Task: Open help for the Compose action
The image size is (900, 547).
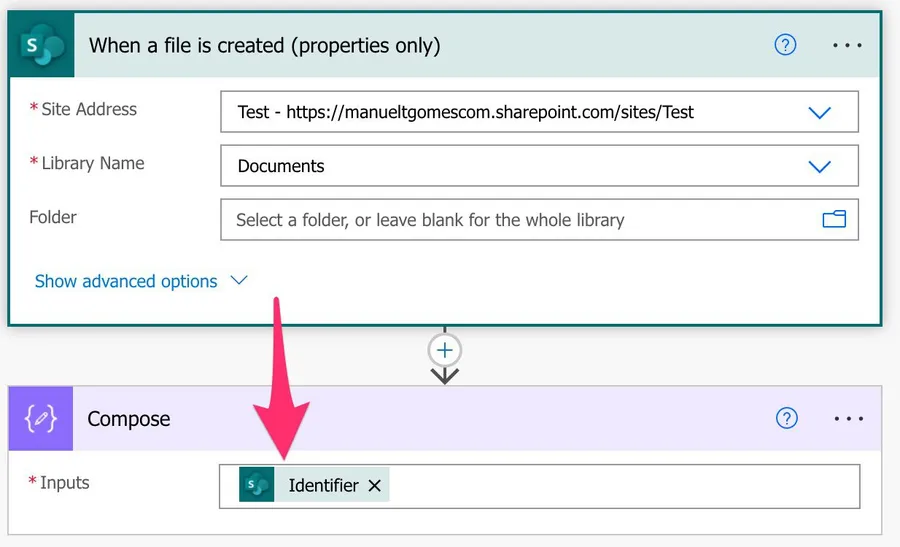Action: [787, 419]
